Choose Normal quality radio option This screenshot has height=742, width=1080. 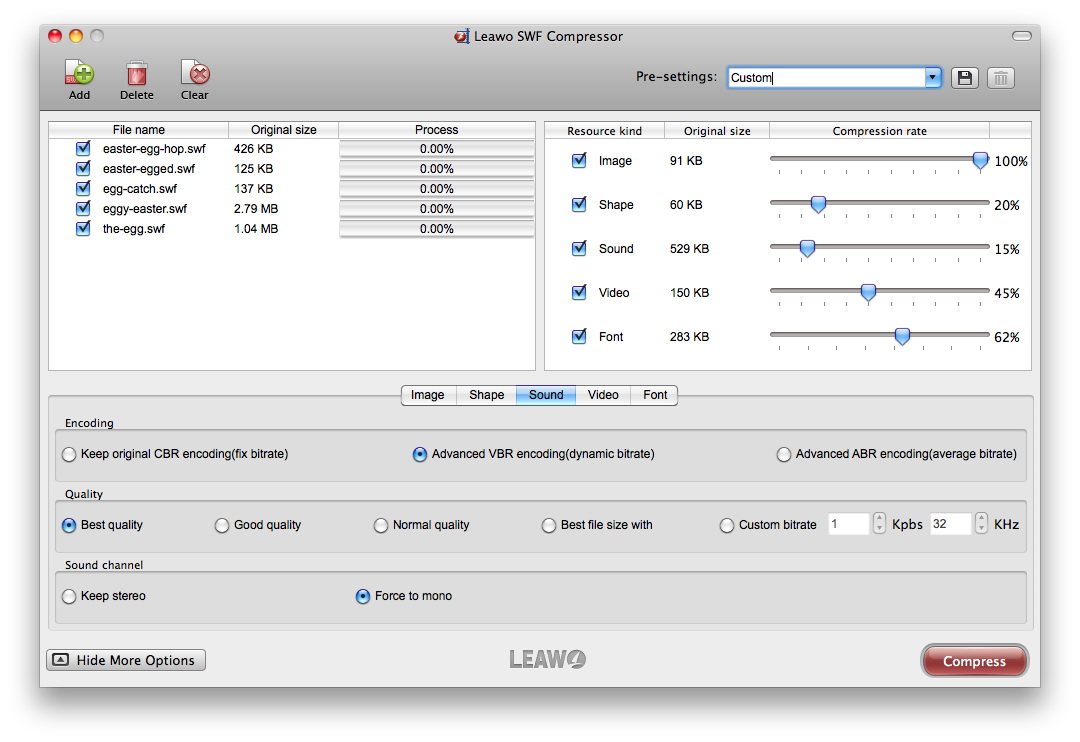pyautogui.click(x=381, y=526)
